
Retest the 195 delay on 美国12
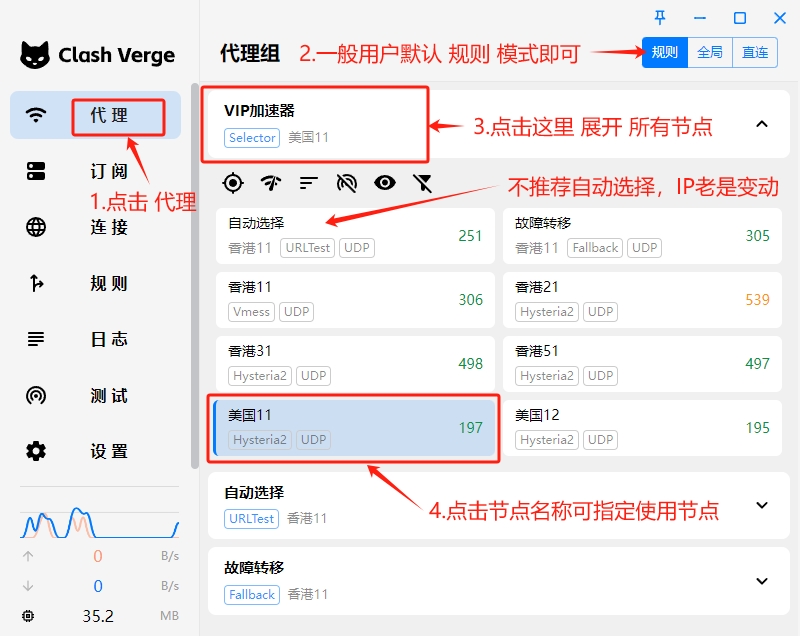coord(757,427)
